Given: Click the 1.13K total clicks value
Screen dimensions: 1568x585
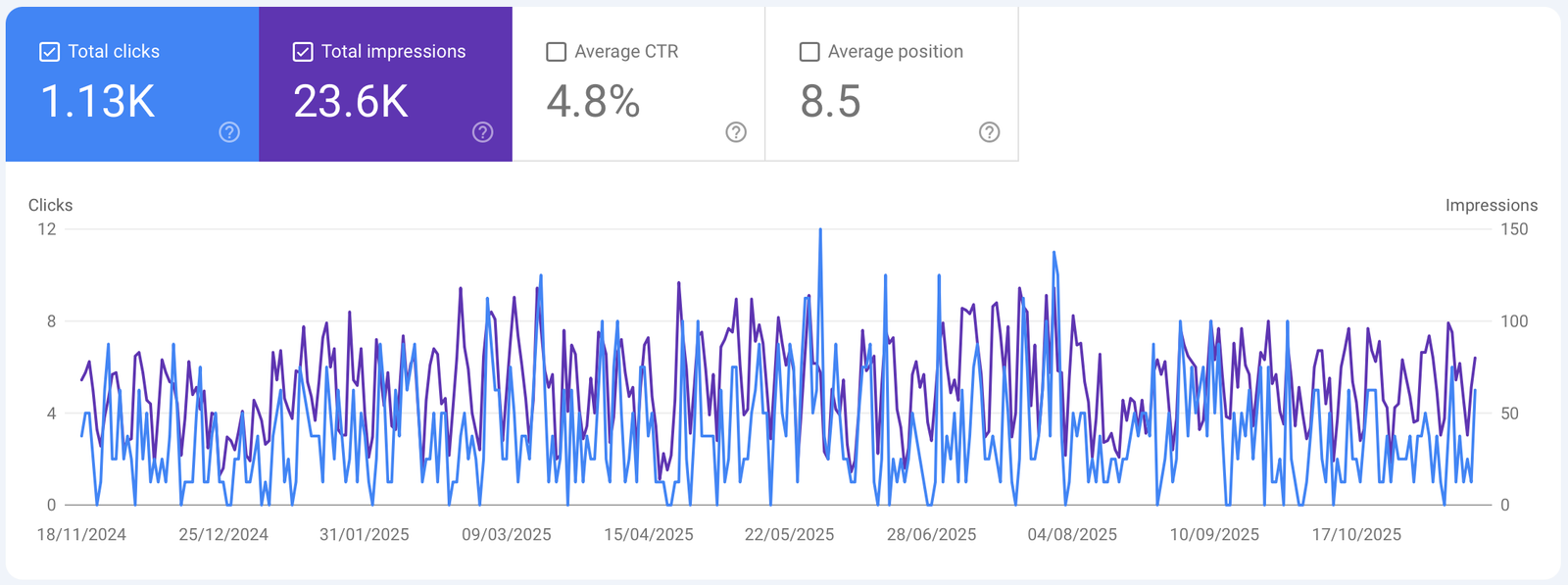Looking at the screenshot, I should click(x=98, y=102).
